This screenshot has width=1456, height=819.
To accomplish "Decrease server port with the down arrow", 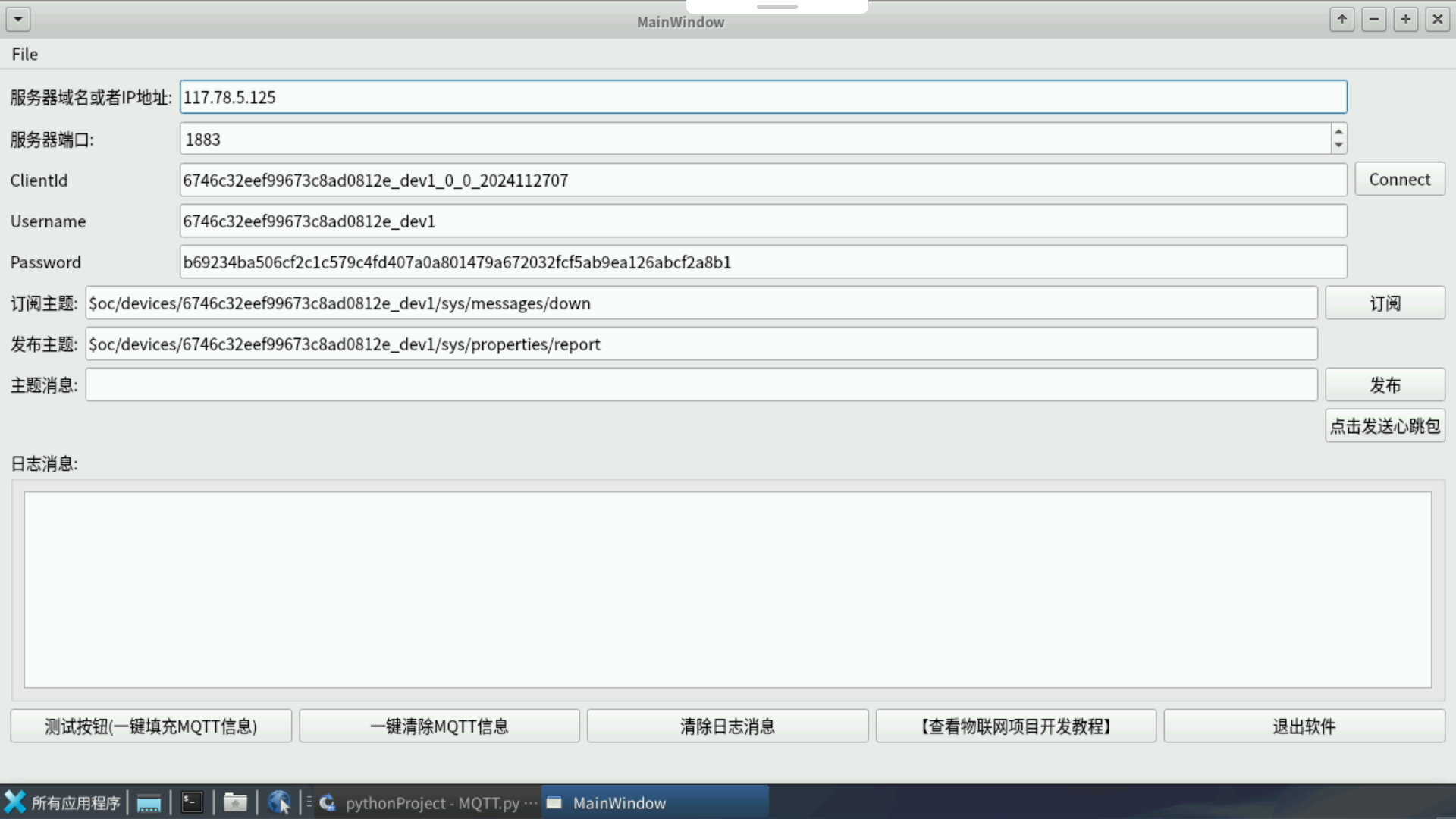I will [1338, 146].
